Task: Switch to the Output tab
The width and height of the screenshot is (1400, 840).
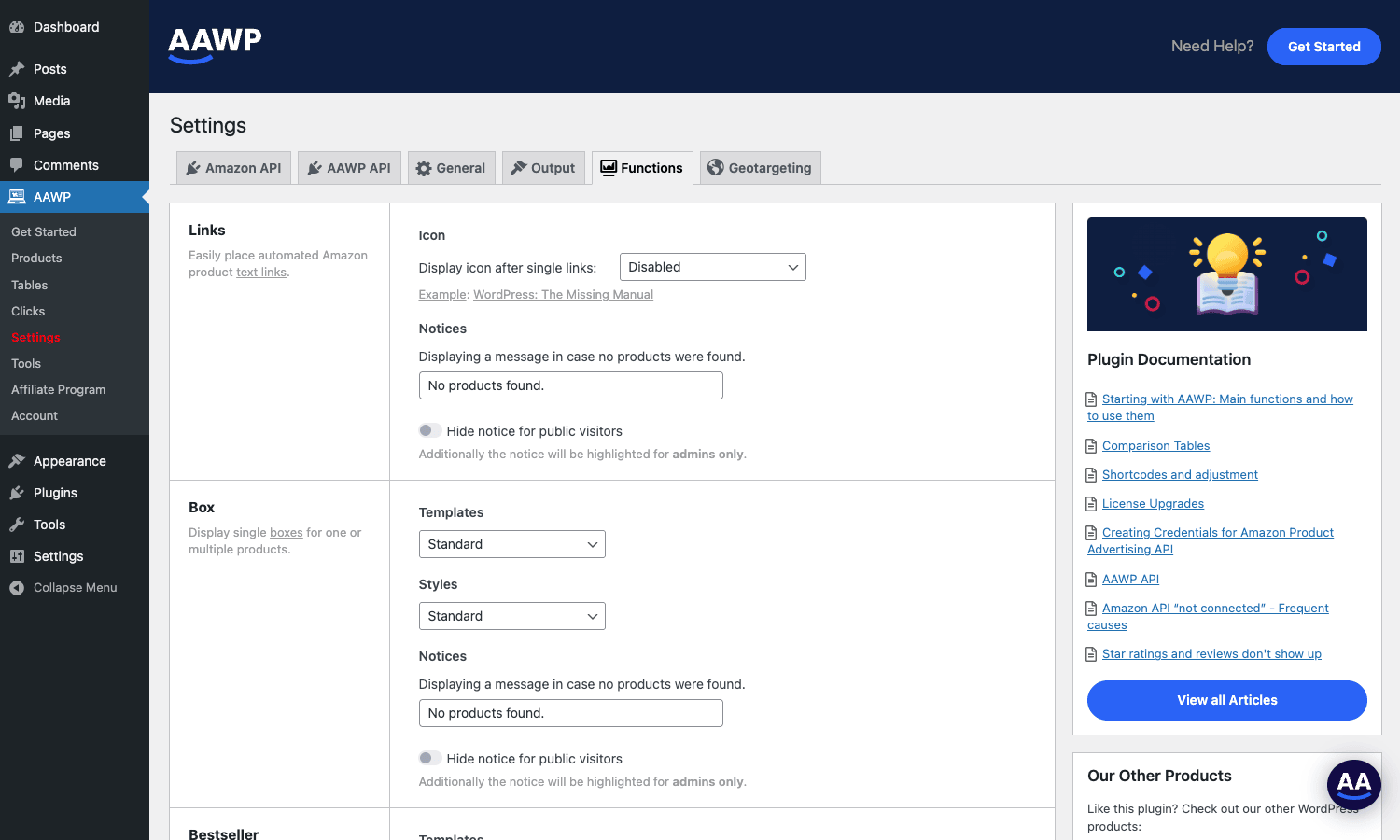Action: [x=544, y=168]
